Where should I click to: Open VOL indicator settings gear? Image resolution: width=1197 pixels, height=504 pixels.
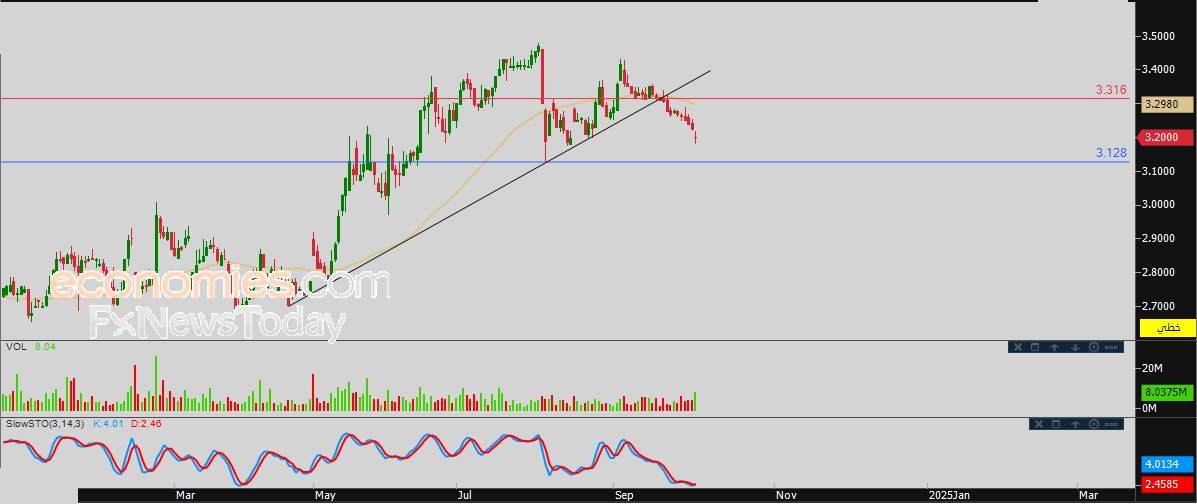1093,347
